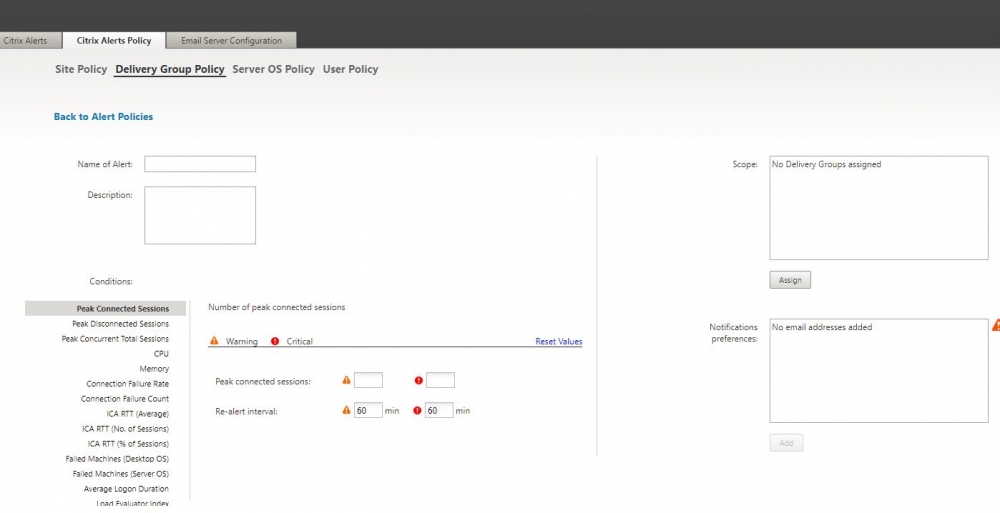The image size is (1000, 513).
Task: Select the CPU condition
Action: [x=161, y=354]
